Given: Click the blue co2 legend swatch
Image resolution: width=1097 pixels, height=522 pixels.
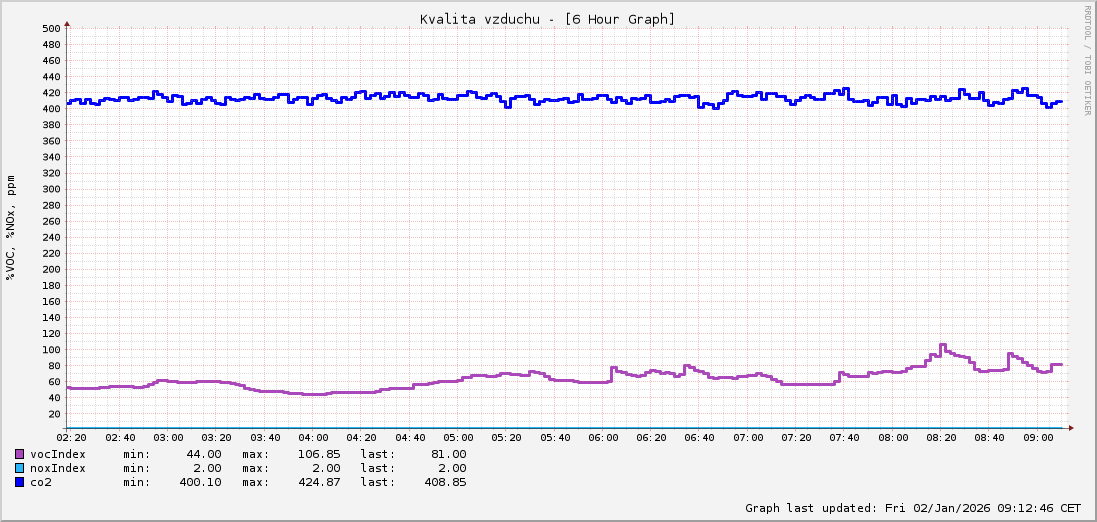Looking at the screenshot, I should click(19, 482).
